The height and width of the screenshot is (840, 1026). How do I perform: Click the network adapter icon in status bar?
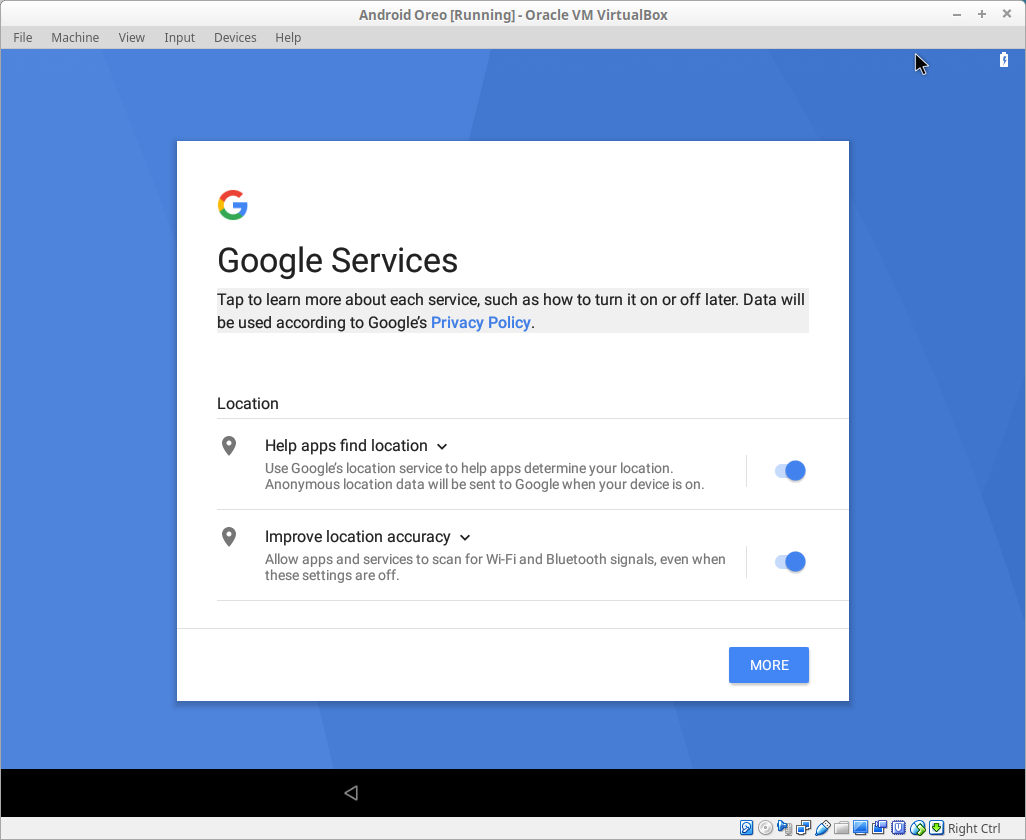[804, 828]
